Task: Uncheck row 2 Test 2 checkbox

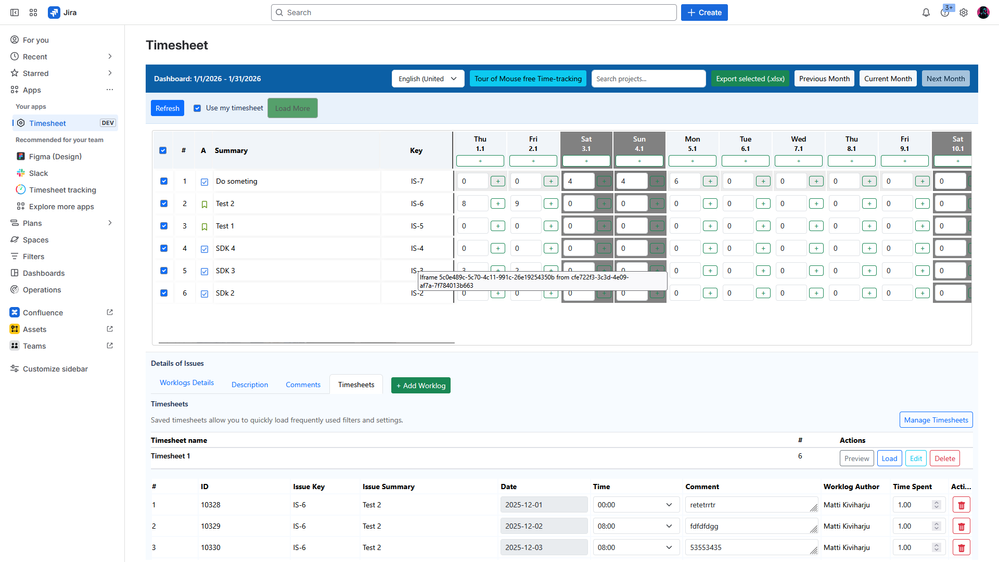Action: point(164,203)
